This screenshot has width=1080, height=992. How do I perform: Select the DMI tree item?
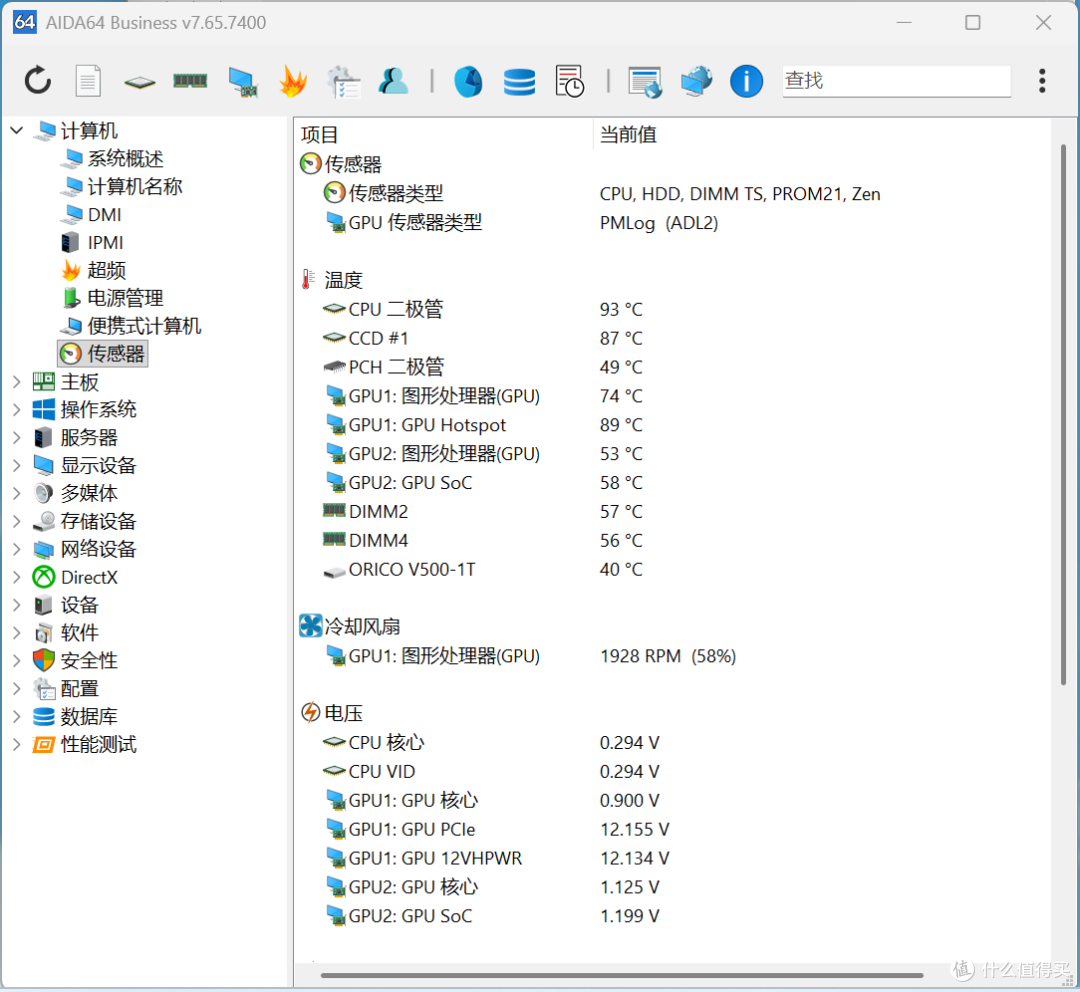pyautogui.click(x=92, y=214)
